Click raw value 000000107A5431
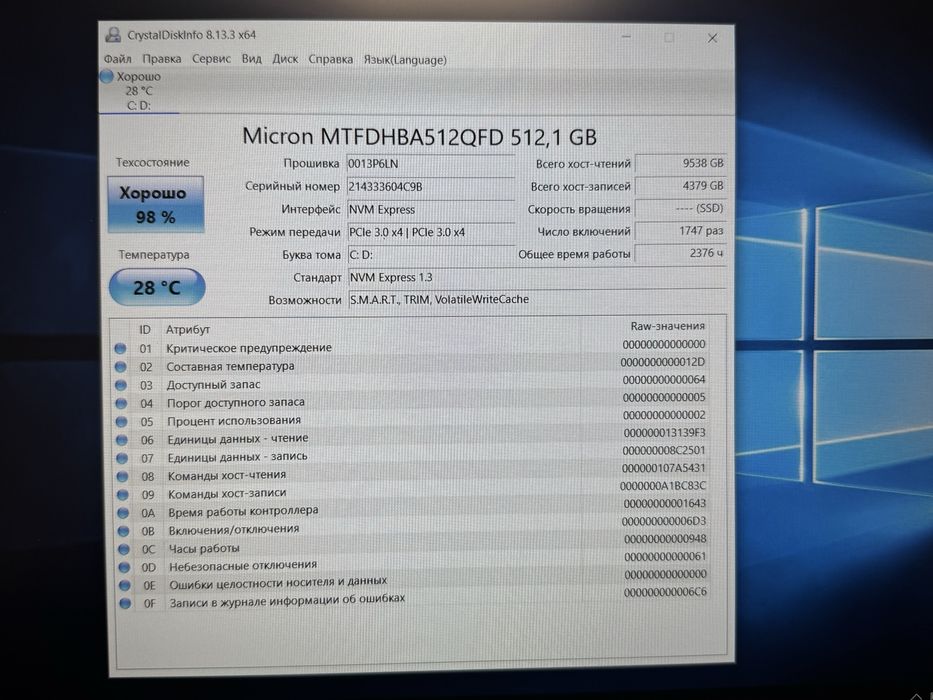The height and width of the screenshot is (700, 933). [x=664, y=468]
